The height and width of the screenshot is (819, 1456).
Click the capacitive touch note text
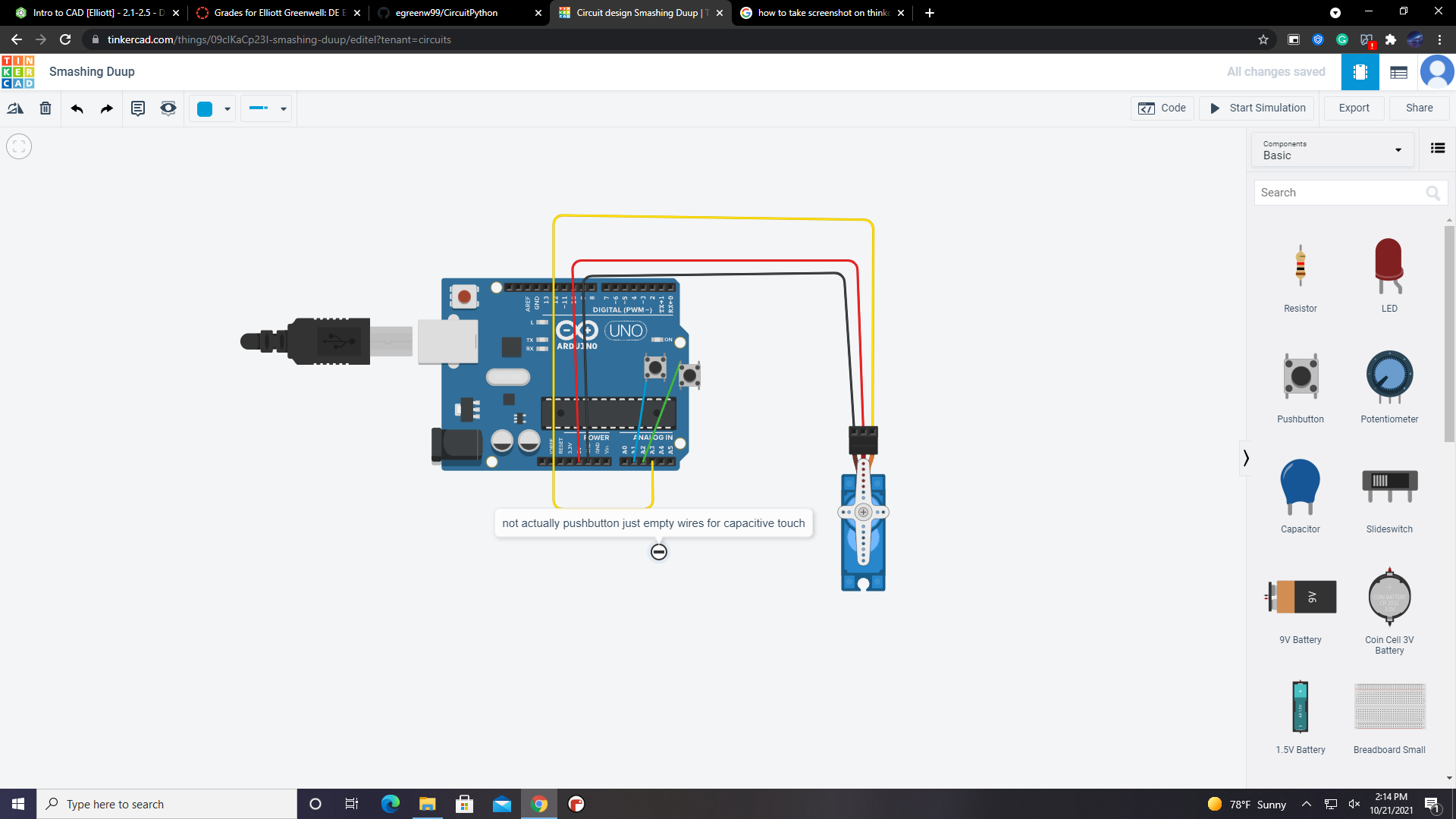coord(654,523)
